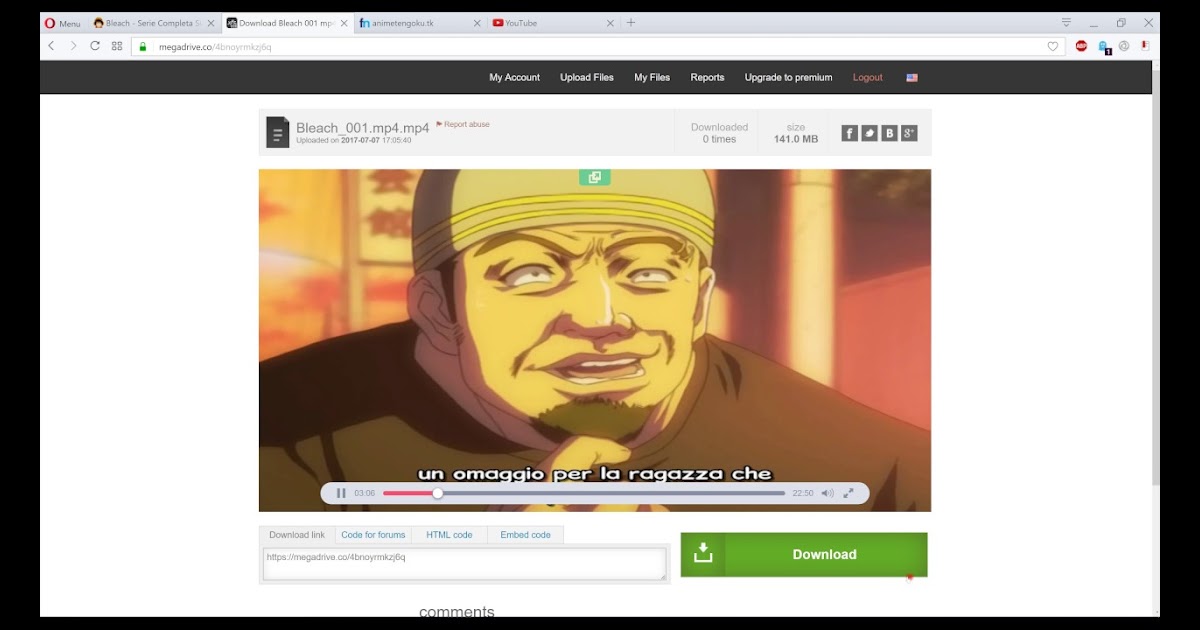Viewport: 1200px width, 630px height.
Task: Click the file document icon beside Bleach_001.mp4
Action: pyautogui.click(x=277, y=132)
